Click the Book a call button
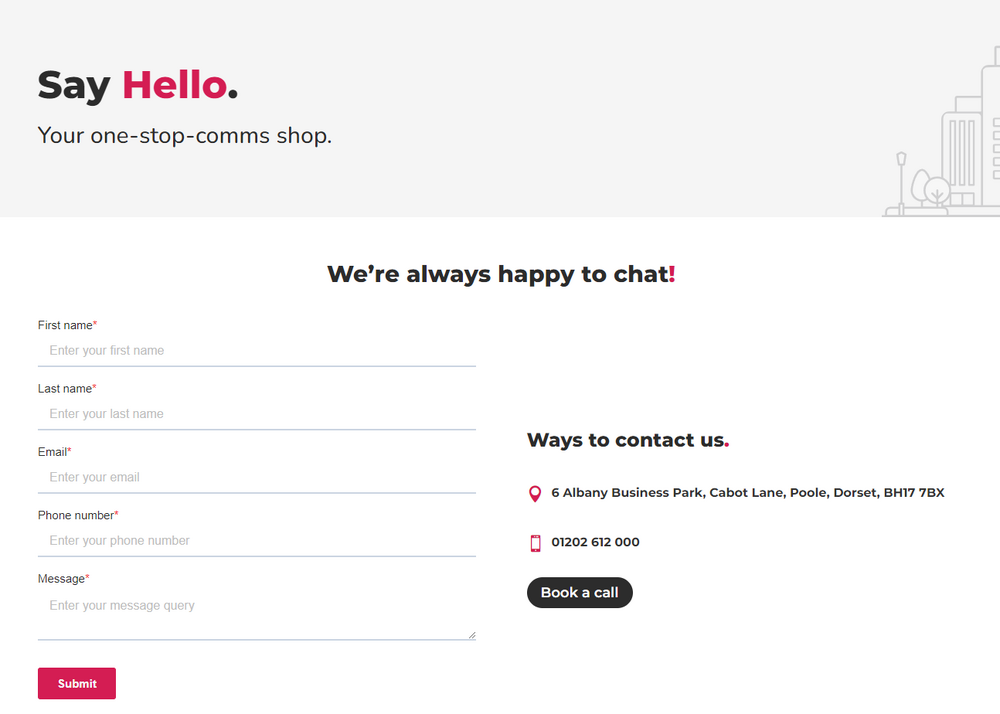 (579, 592)
